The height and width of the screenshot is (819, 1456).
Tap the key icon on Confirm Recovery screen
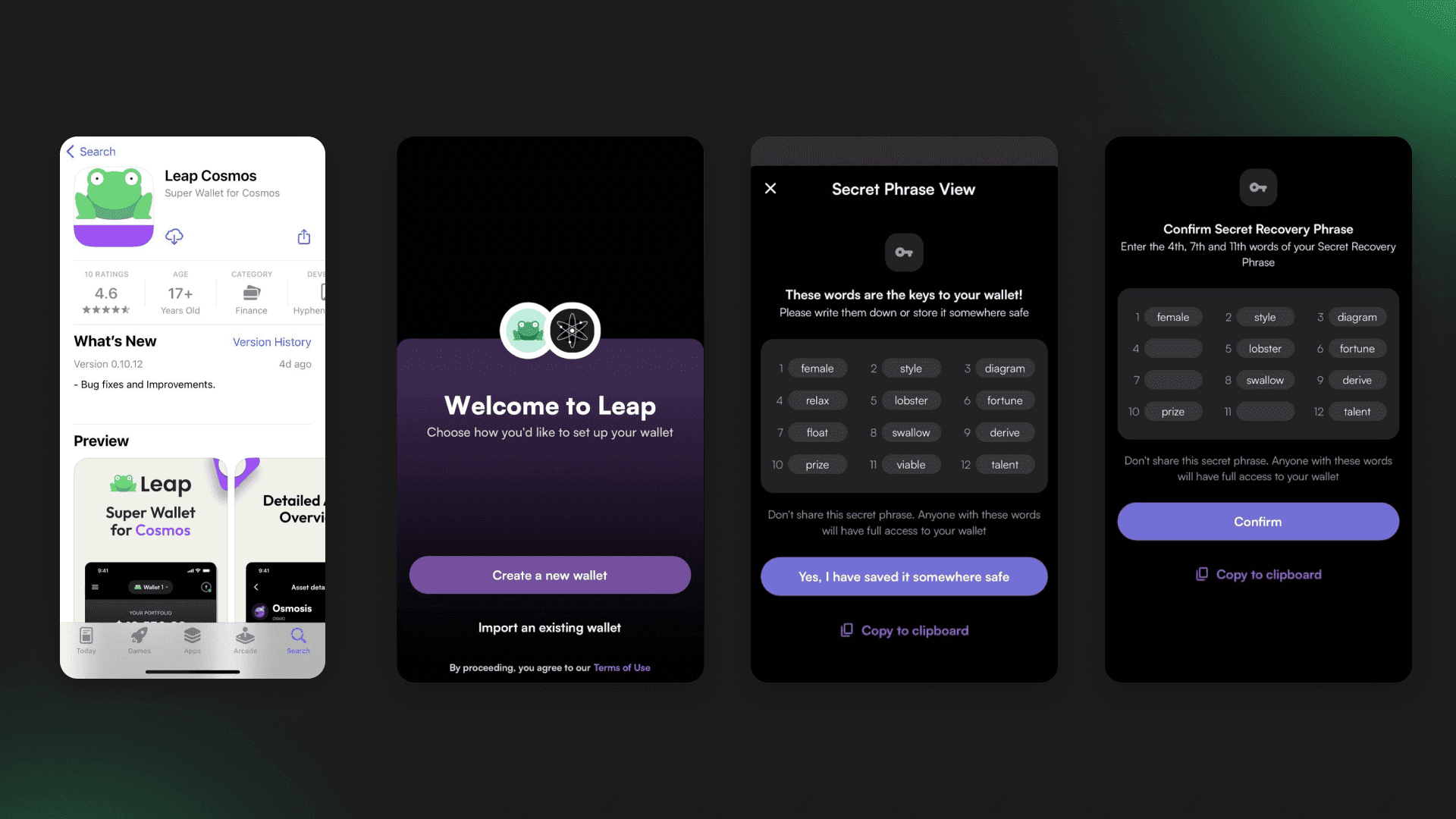(1258, 187)
